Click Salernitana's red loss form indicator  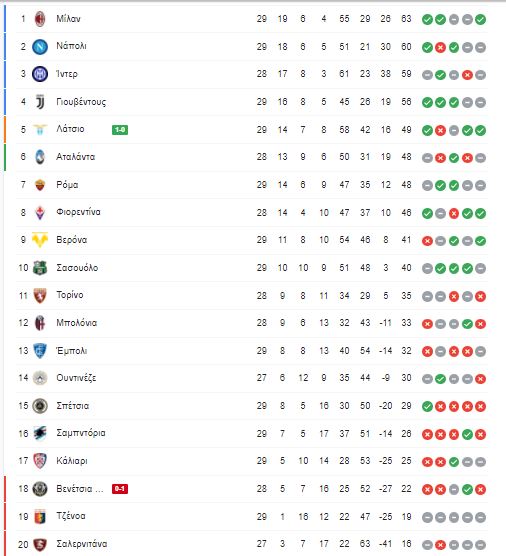click(440, 545)
